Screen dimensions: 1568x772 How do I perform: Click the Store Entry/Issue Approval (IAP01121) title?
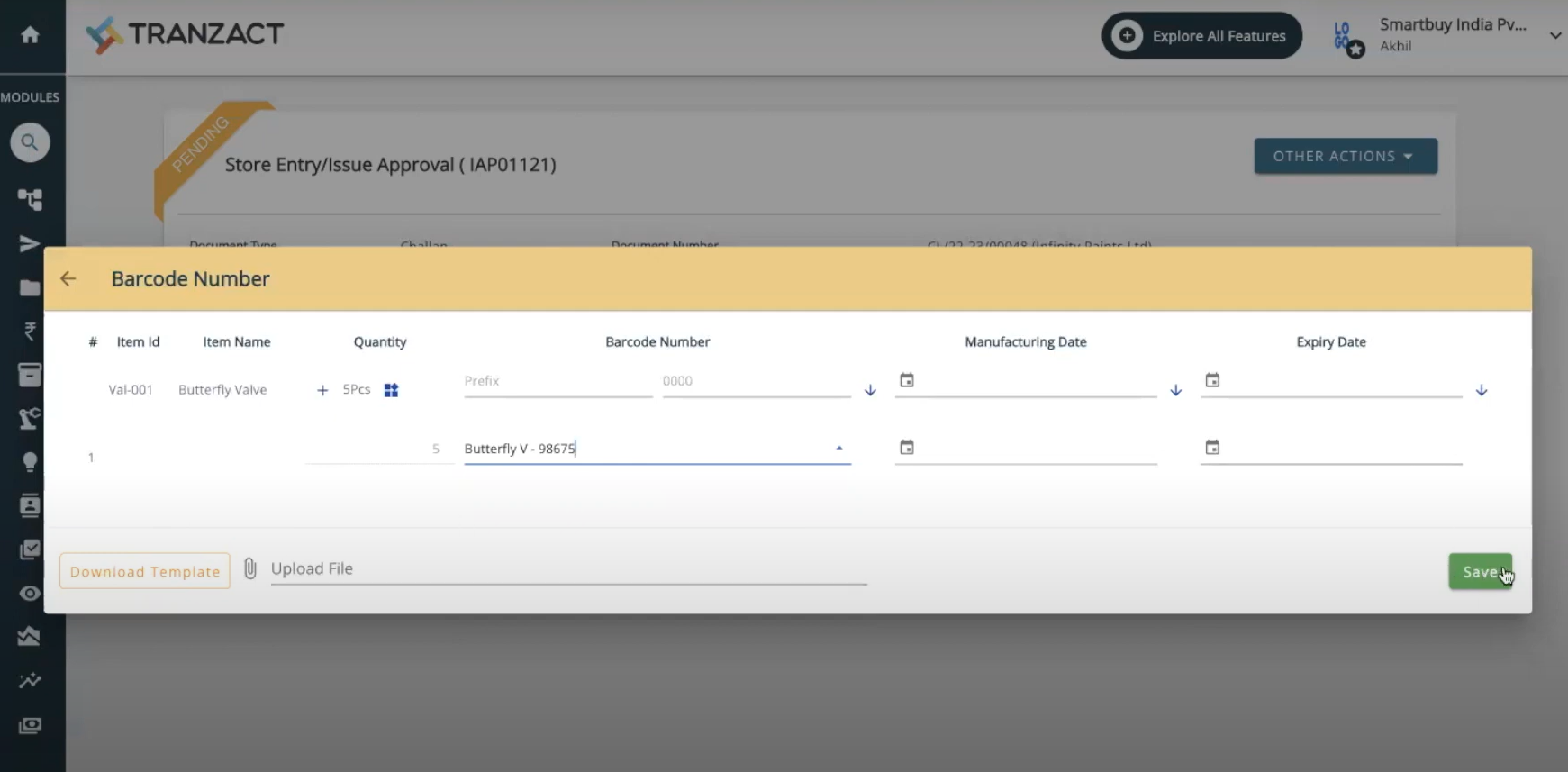[390, 165]
